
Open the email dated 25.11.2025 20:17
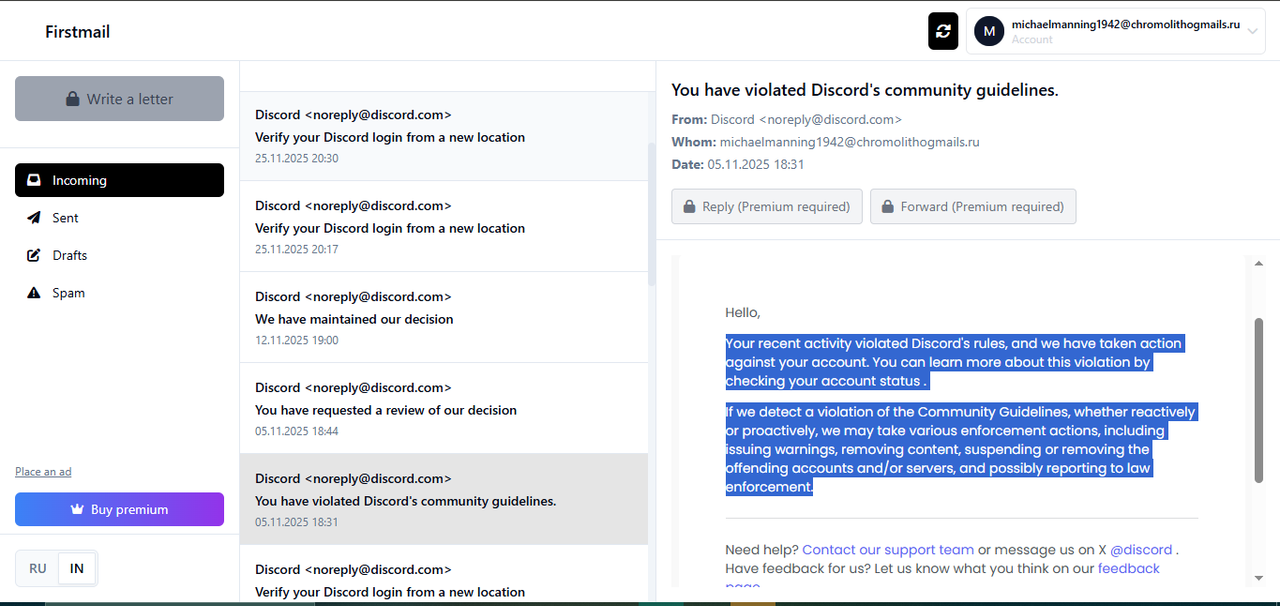pos(444,227)
